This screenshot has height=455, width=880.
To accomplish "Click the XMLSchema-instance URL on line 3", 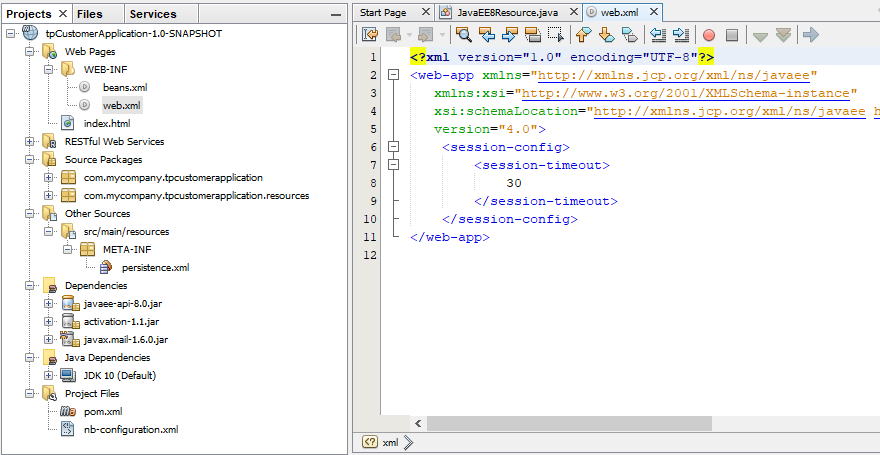I will click(x=686, y=93).
